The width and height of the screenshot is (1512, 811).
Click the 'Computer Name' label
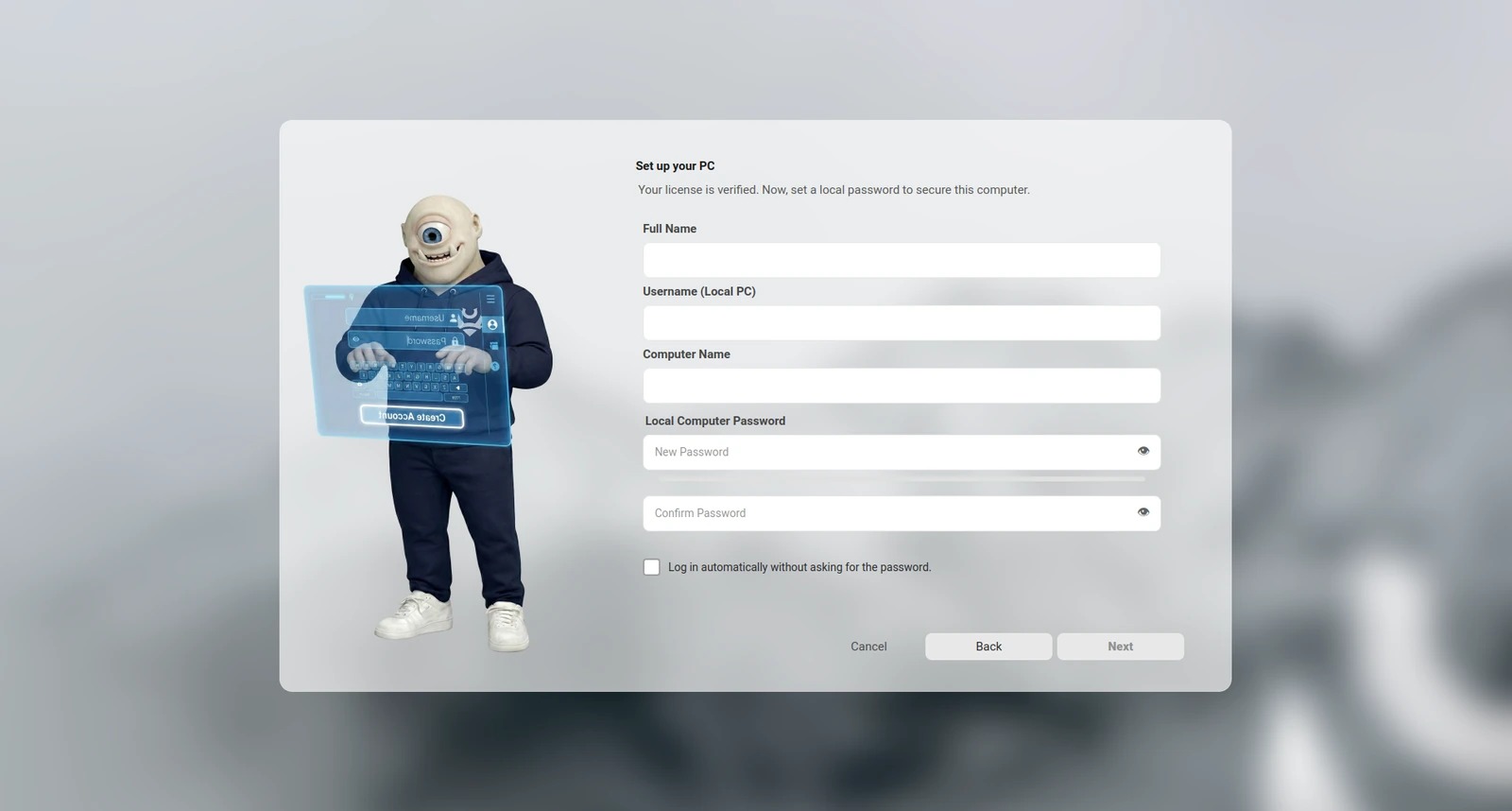[x=687, y=354]
